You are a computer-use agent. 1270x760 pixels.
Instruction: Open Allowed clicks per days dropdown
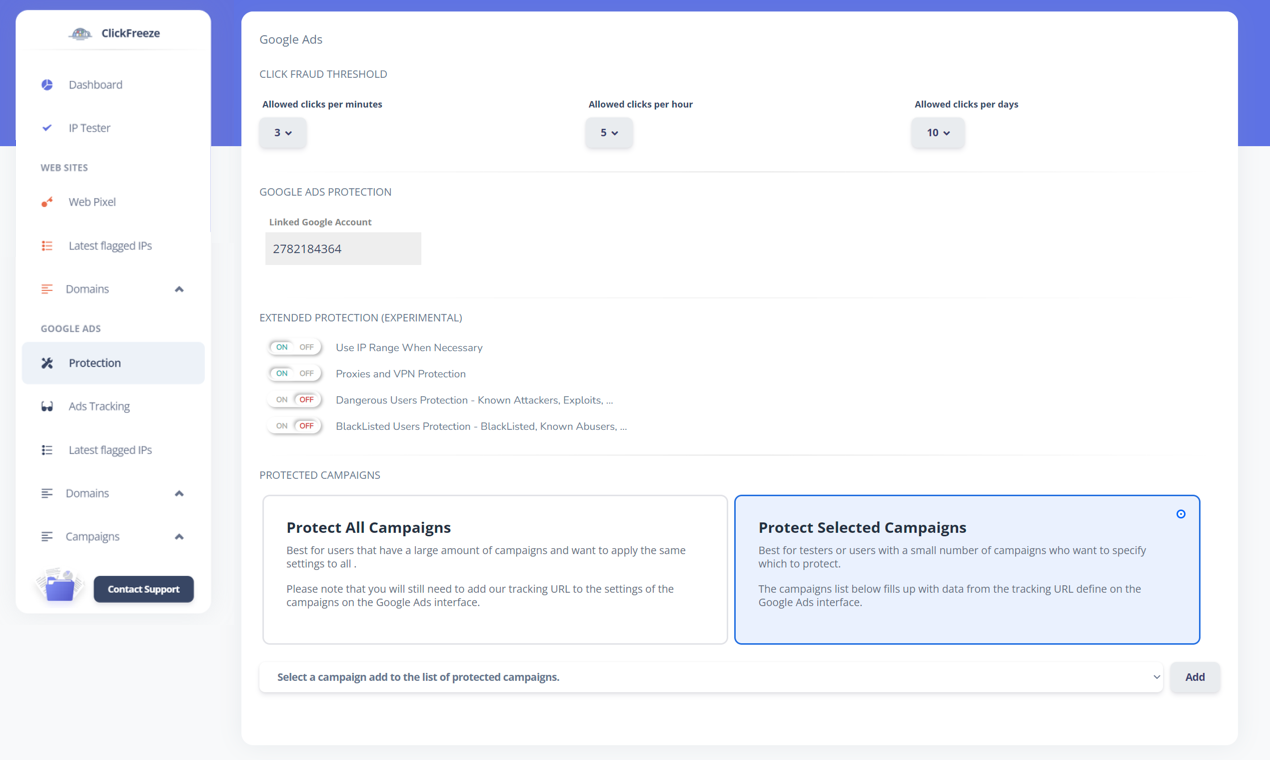pyautogui.click(x=938, y=133)
